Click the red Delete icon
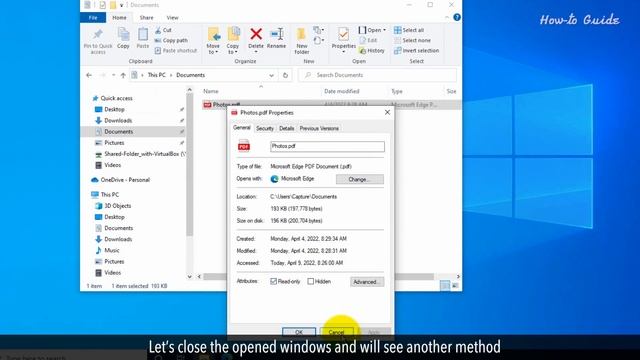The height and width of the screenshot is (360, 640). click(256, 34)
